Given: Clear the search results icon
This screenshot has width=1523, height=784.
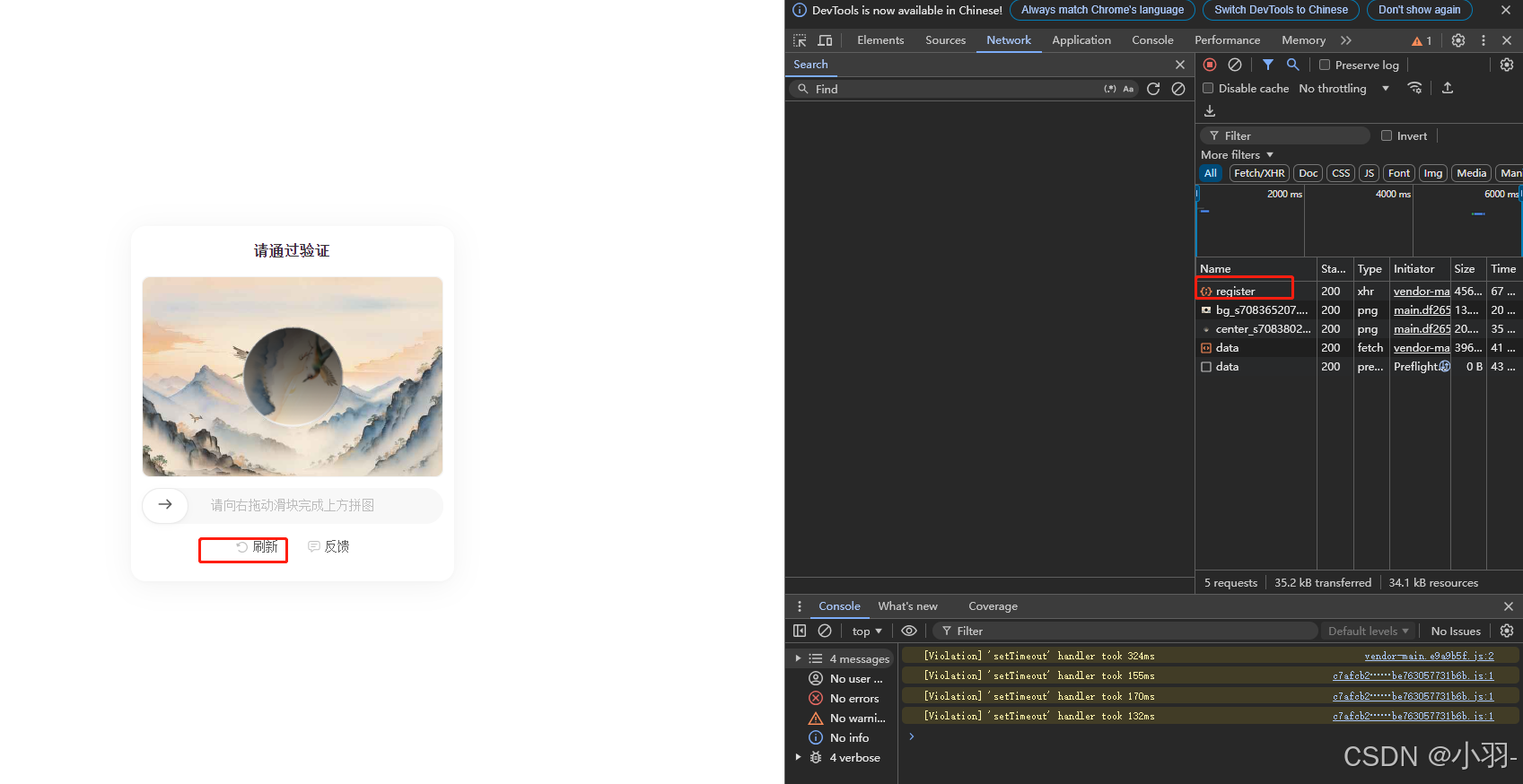Looking at the screenshot, I should [x=1178, y=89].
